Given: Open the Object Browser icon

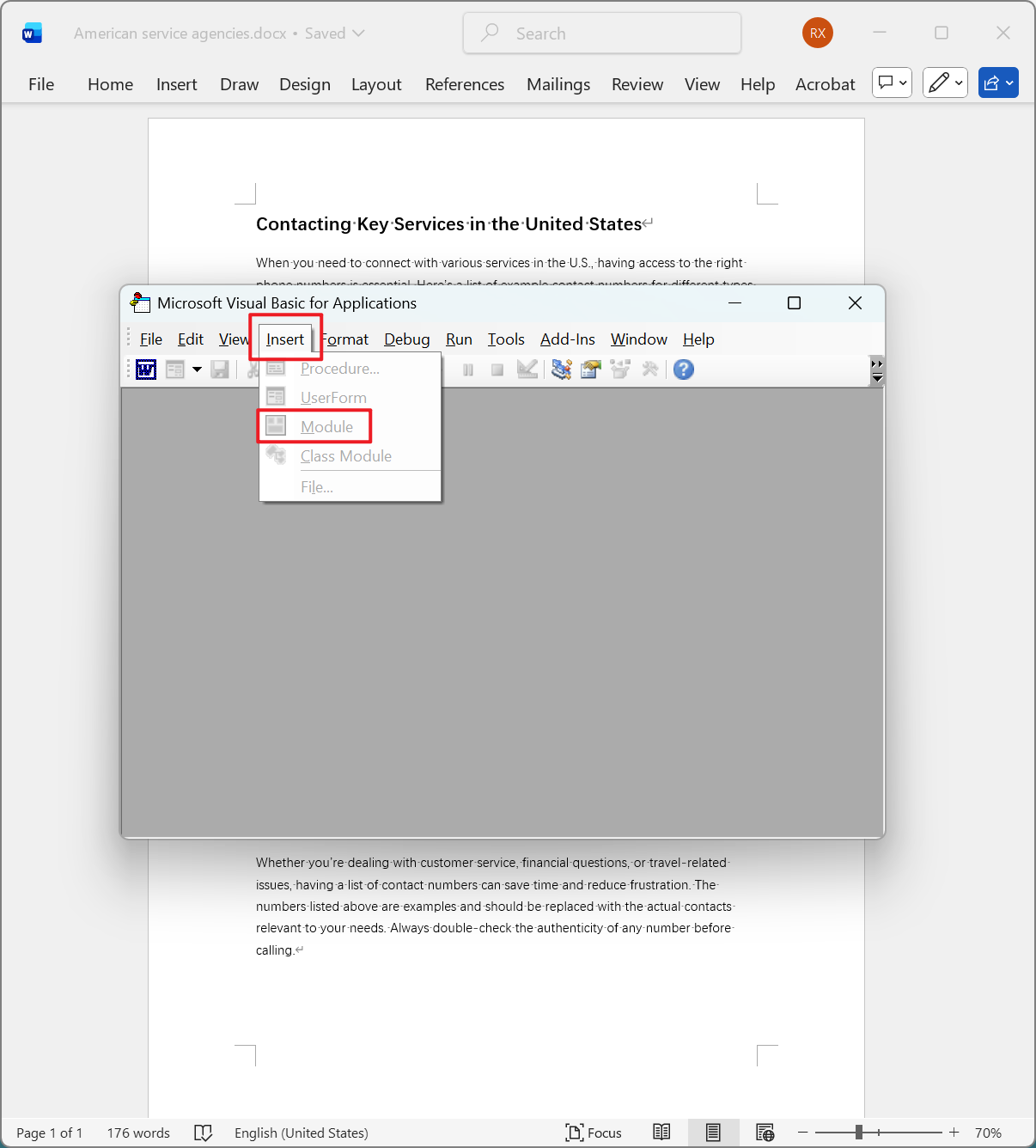Looking at the screenshot, I should coord(620,369).
